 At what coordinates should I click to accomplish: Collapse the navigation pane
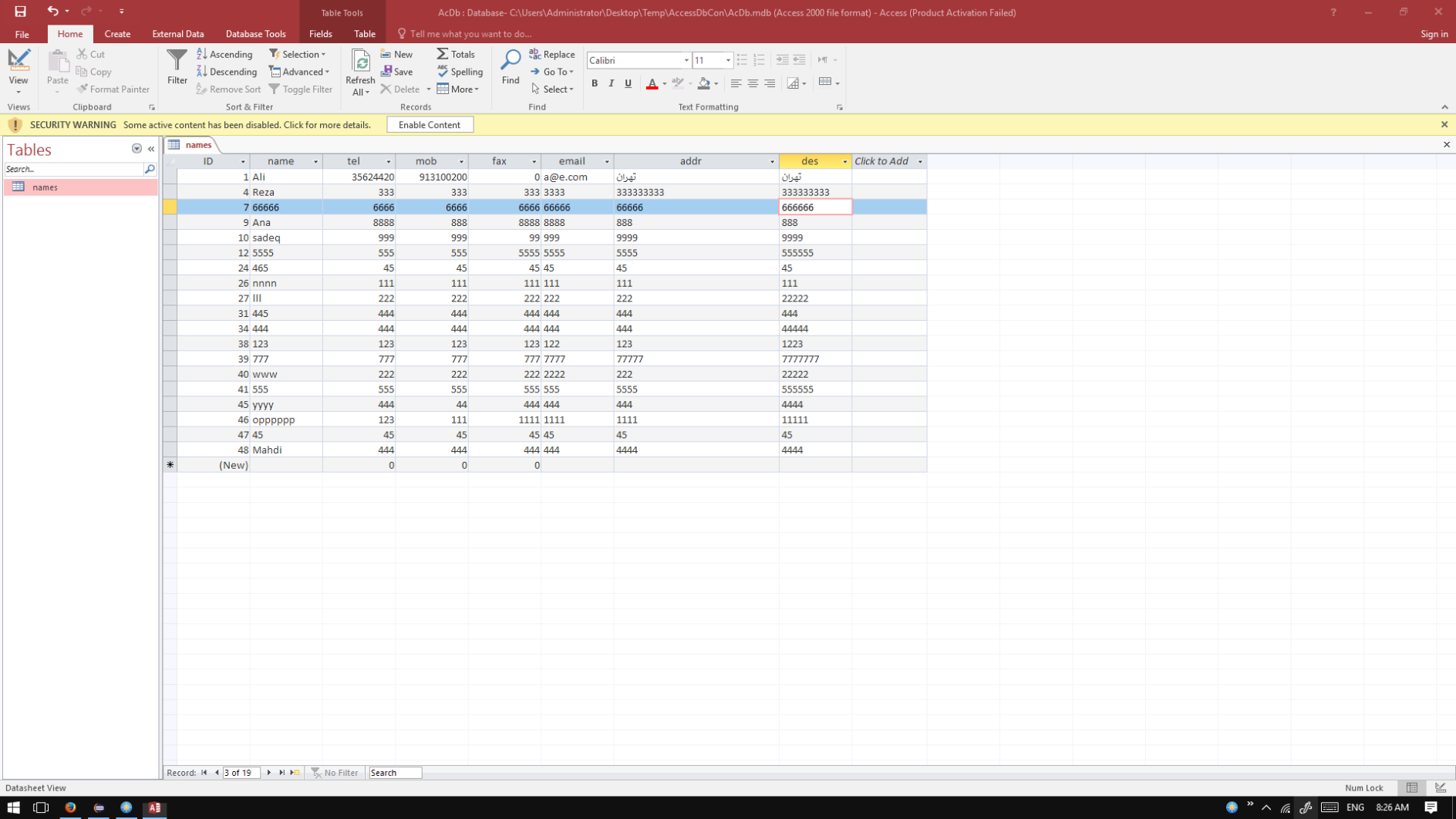pyautogui.click(x=151, y=149)
